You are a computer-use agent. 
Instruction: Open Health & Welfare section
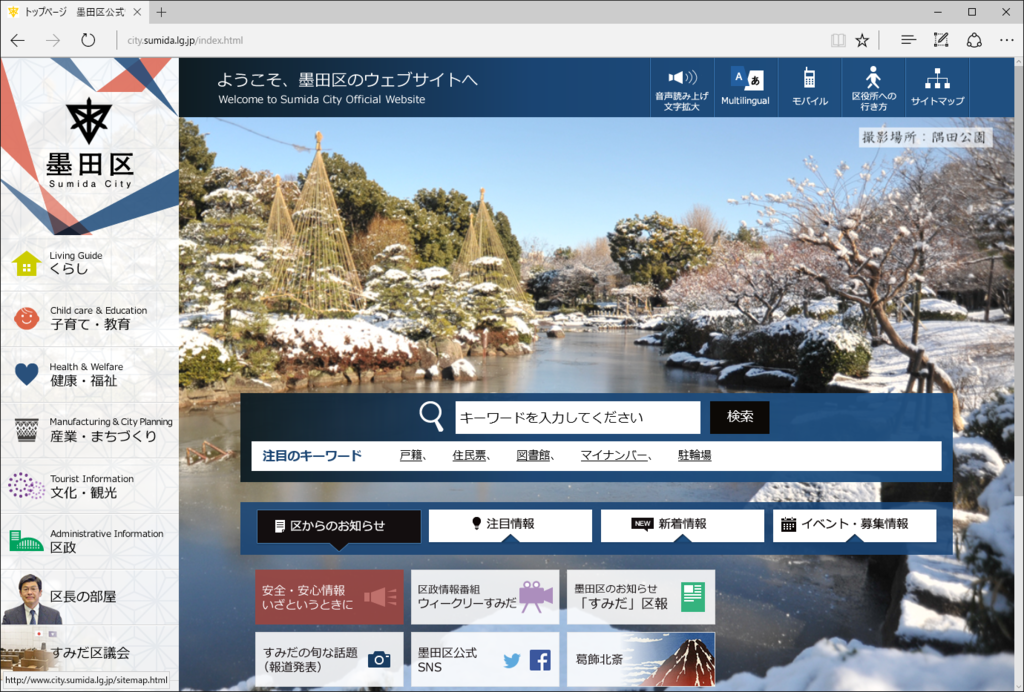89,374
